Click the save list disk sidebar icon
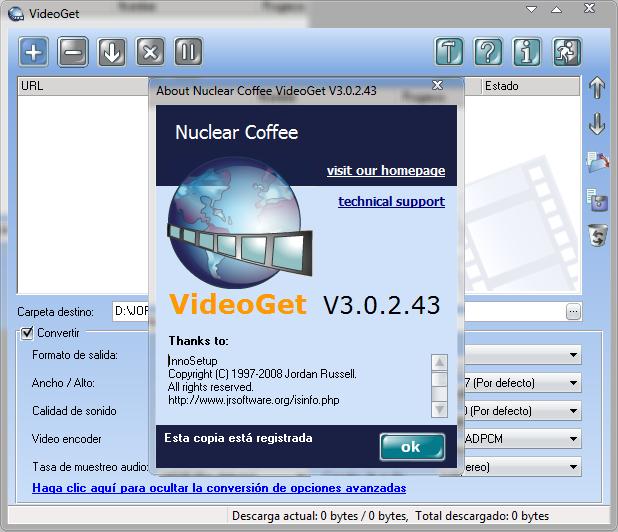Viewport: 618px width, 532px height. point(597,200)
